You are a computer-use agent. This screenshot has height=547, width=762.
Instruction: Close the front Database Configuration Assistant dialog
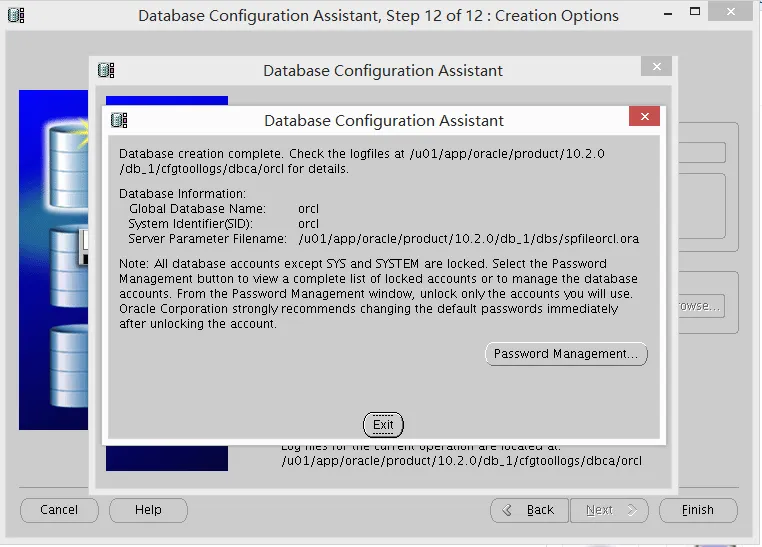click(x=644, y=117)
